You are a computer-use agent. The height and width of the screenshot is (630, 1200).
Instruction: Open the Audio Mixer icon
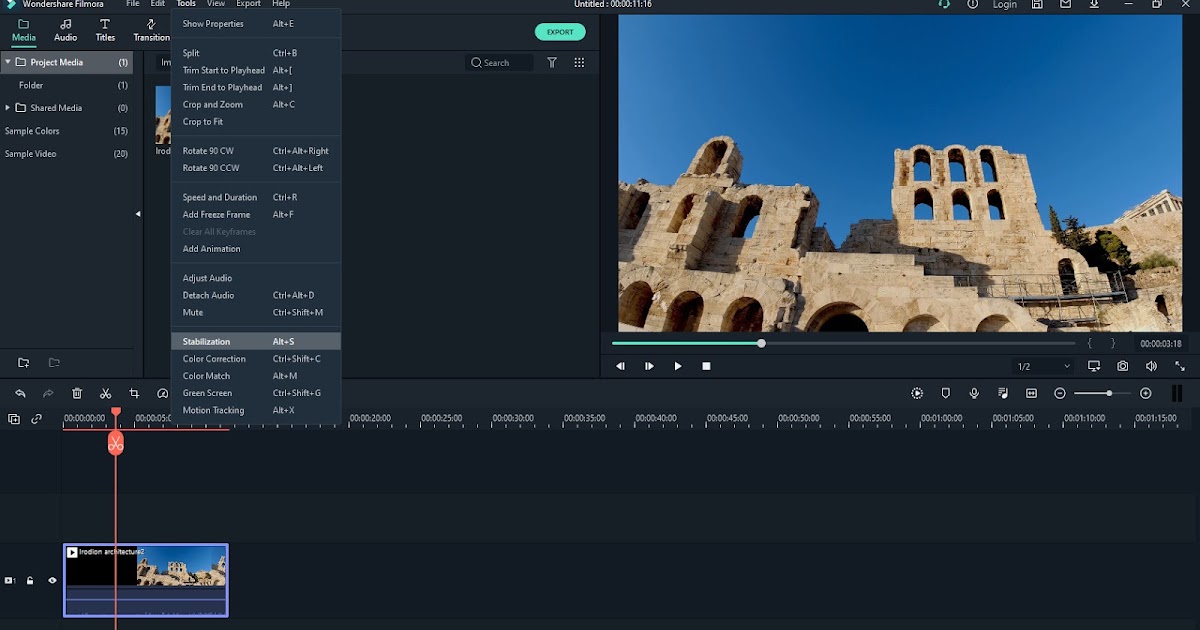(x=1003, y=393)
